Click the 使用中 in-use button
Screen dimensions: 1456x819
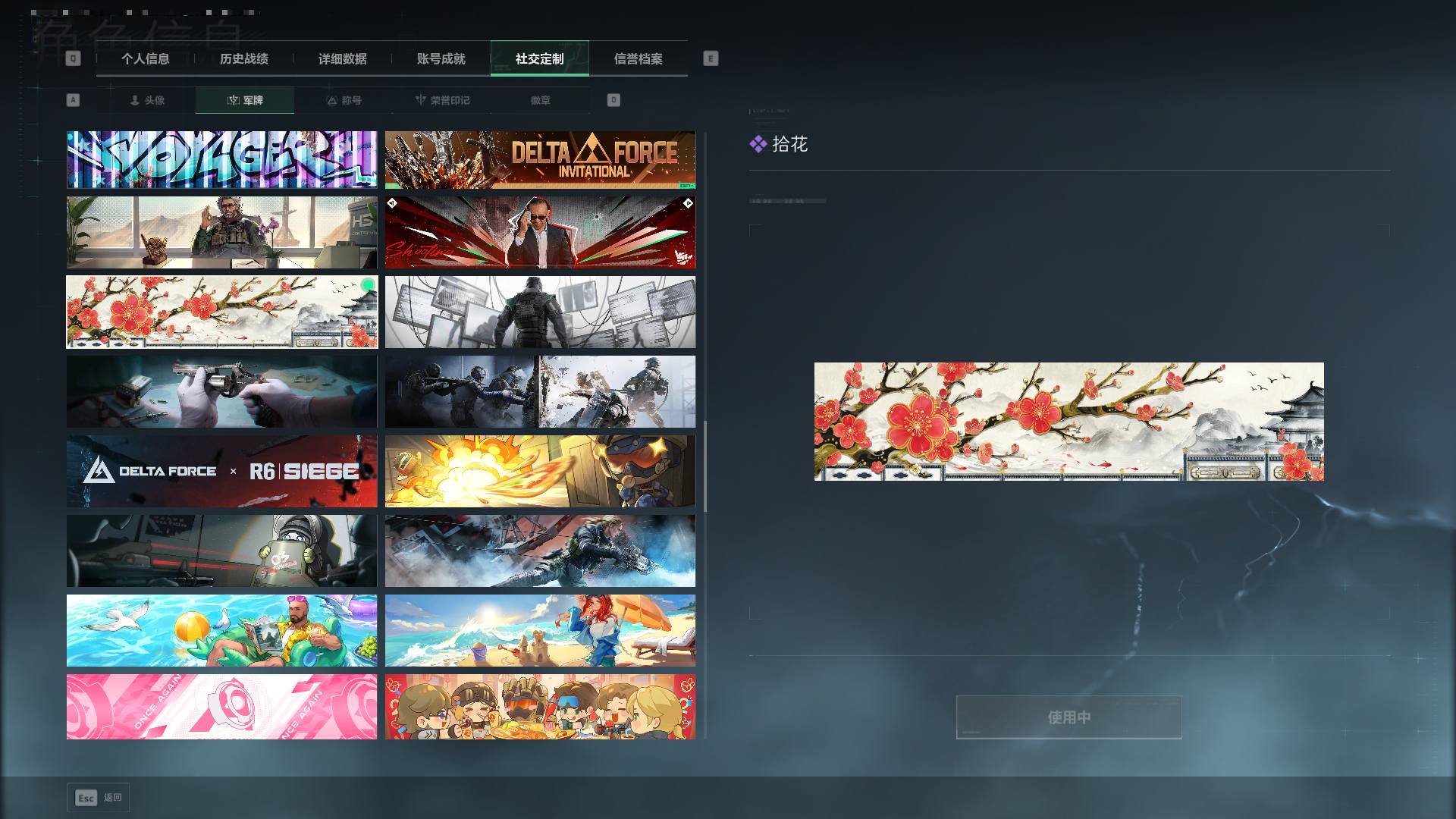pos(1069,717)
